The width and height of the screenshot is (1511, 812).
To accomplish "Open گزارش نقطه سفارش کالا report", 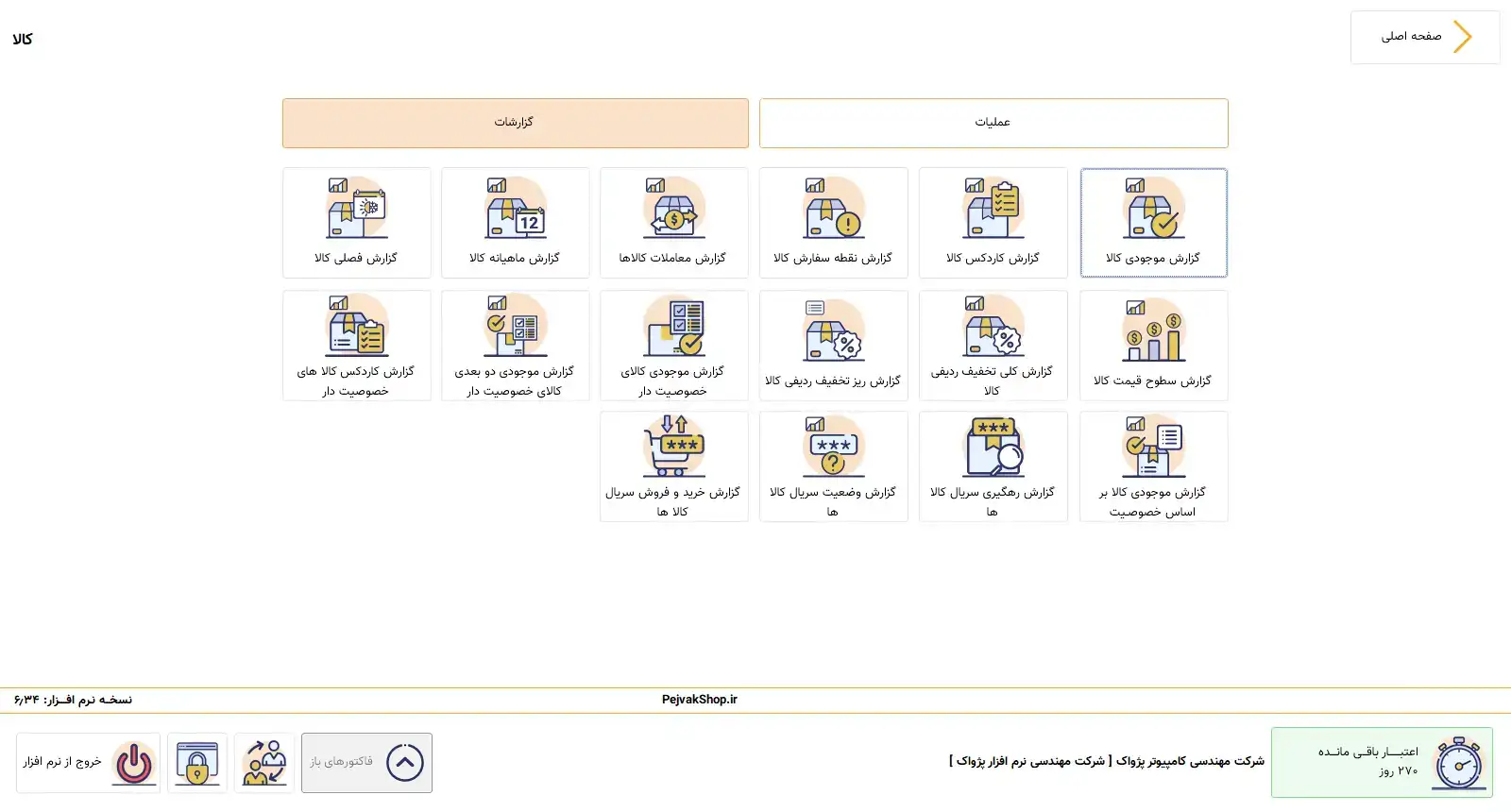I will (x=833, y=223).
